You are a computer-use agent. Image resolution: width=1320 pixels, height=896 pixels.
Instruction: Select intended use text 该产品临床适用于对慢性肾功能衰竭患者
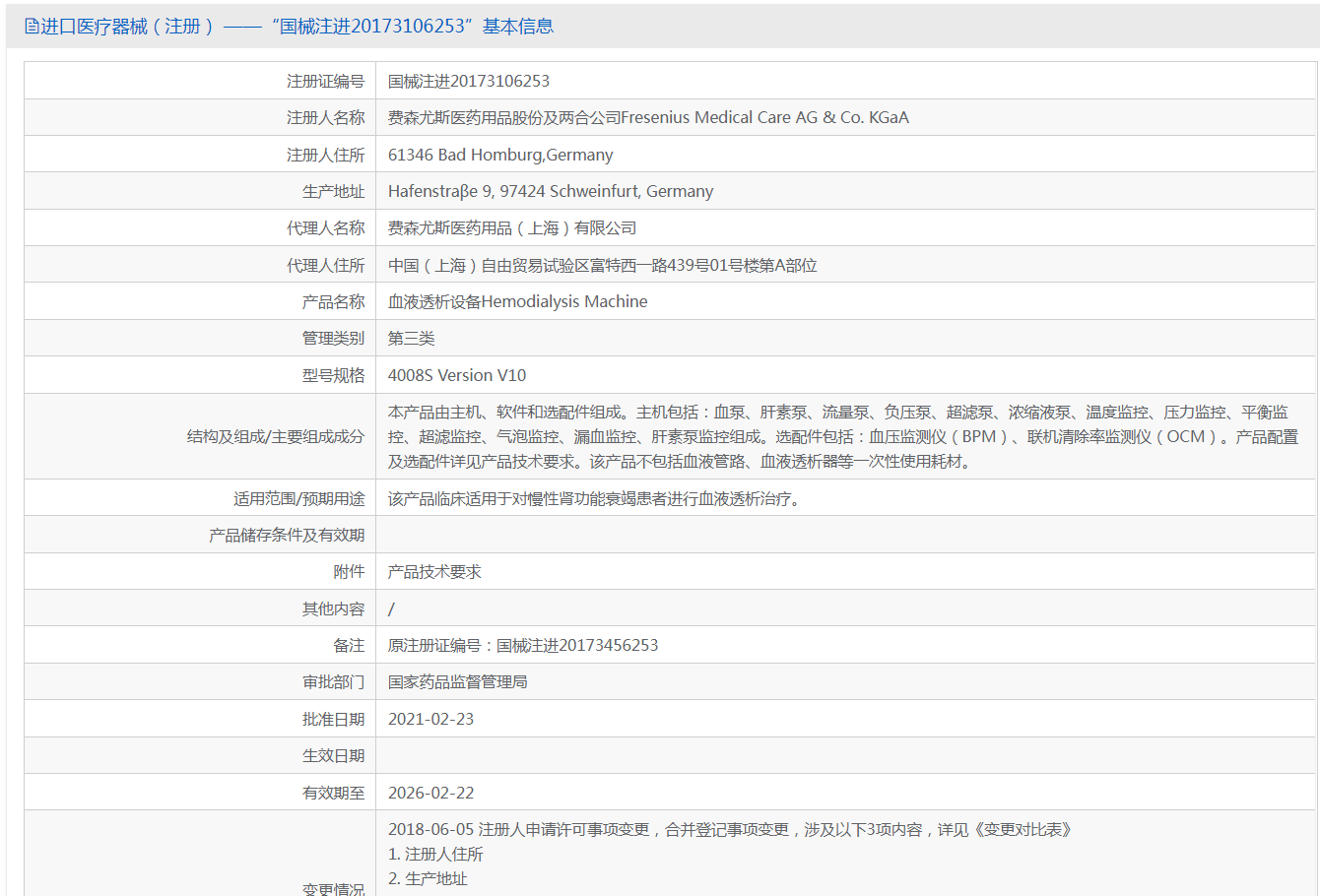click(596, 498)
